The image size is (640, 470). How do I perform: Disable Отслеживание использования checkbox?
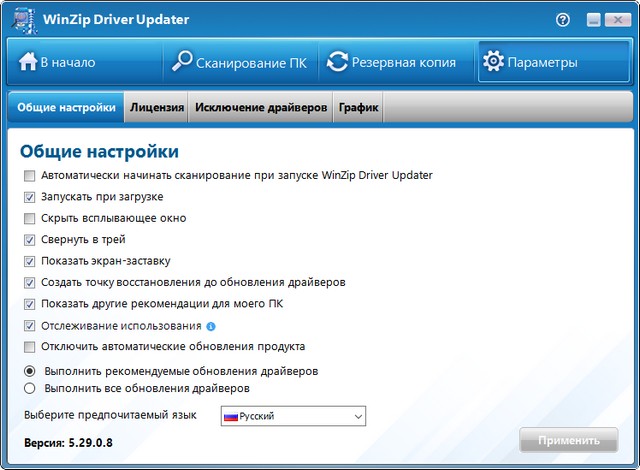pyautogui.click(x=29, y=326)
